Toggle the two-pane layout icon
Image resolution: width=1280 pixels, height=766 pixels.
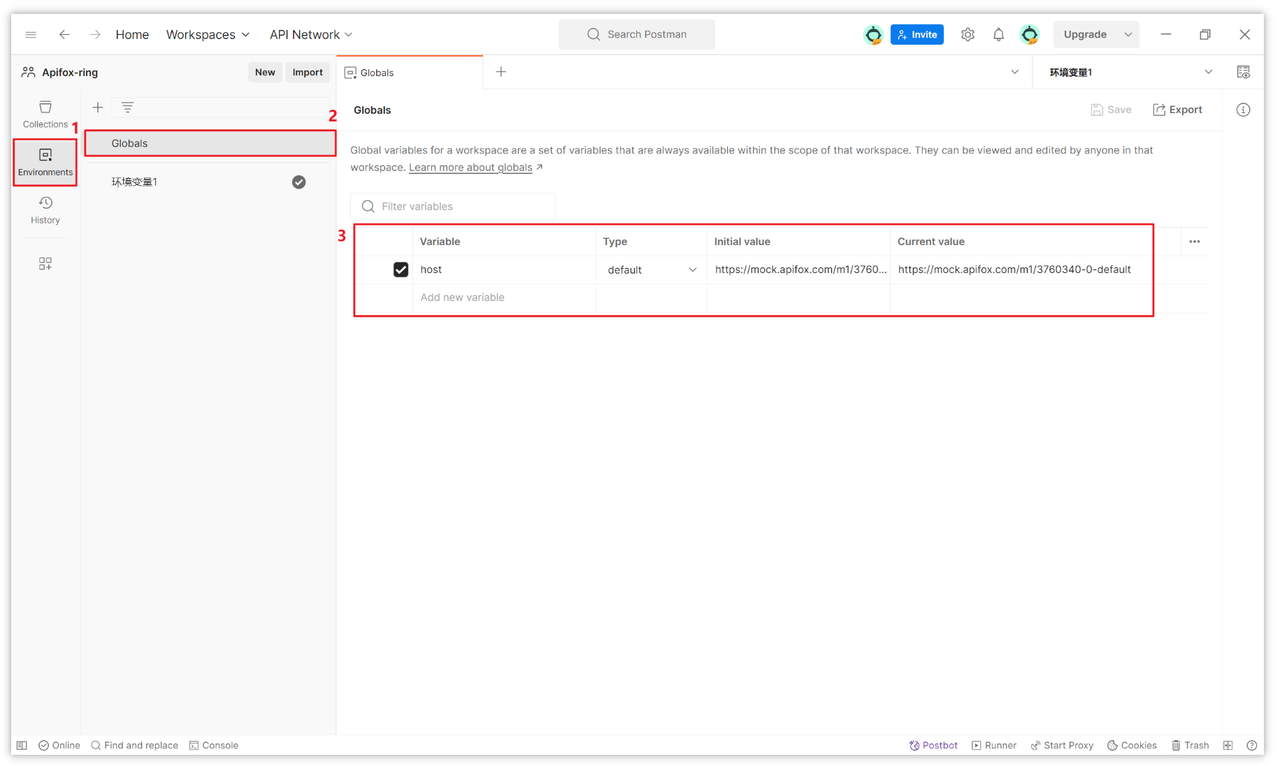point(1228,745)
